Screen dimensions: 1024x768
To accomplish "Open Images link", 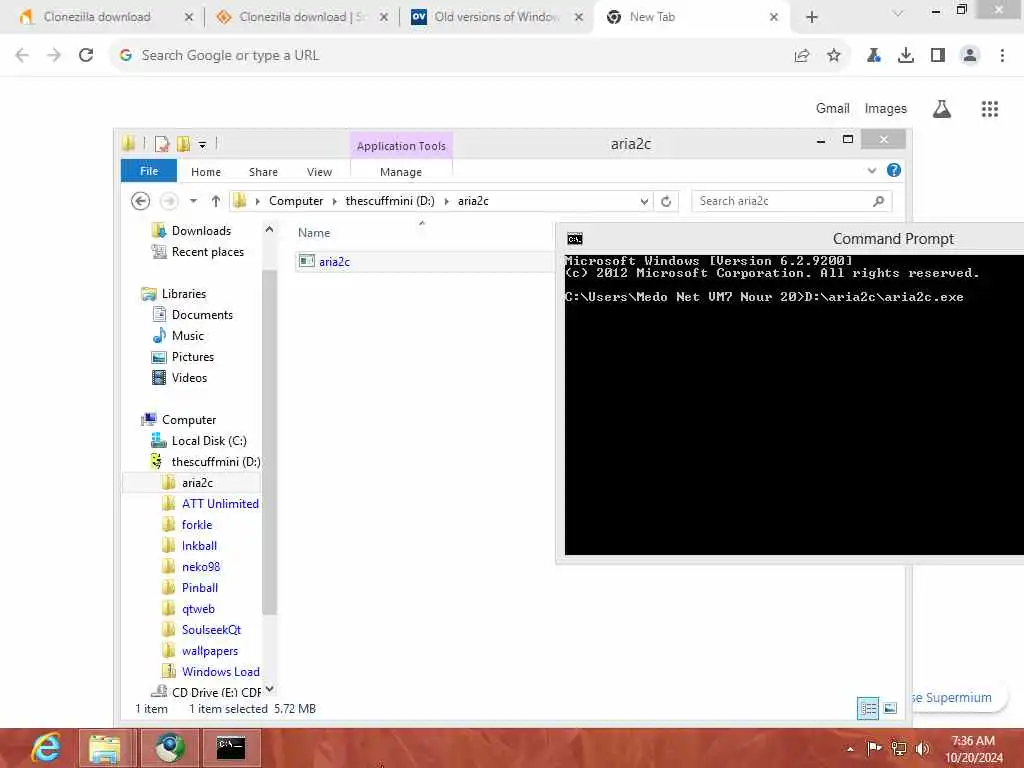I will click(886, 108).
